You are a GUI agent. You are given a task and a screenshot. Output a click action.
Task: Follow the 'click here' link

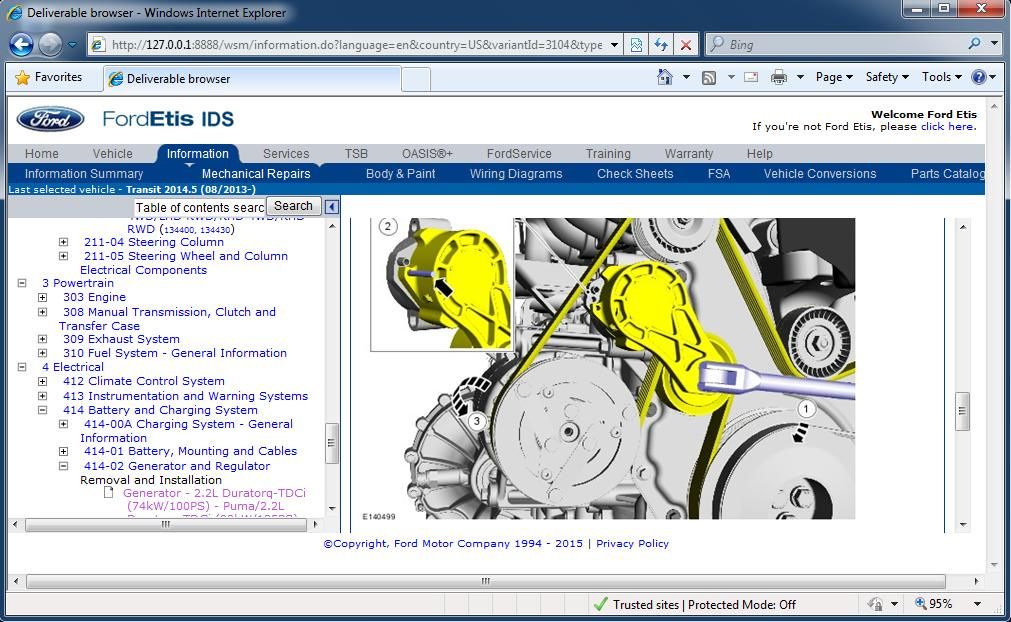click(947, 126)
